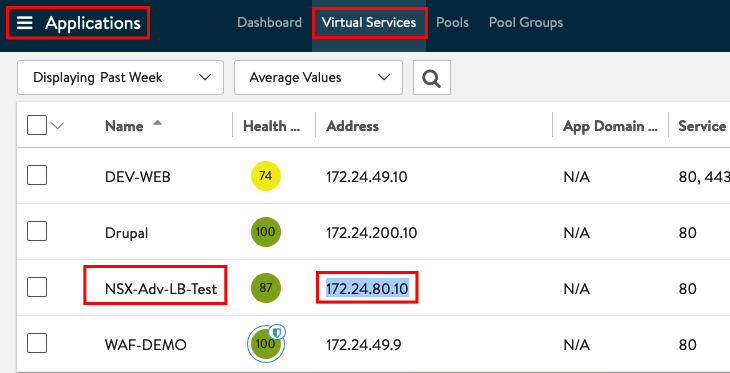Click address 172.24.49.9
Screen dimensions: 730x373
point(364,345)
